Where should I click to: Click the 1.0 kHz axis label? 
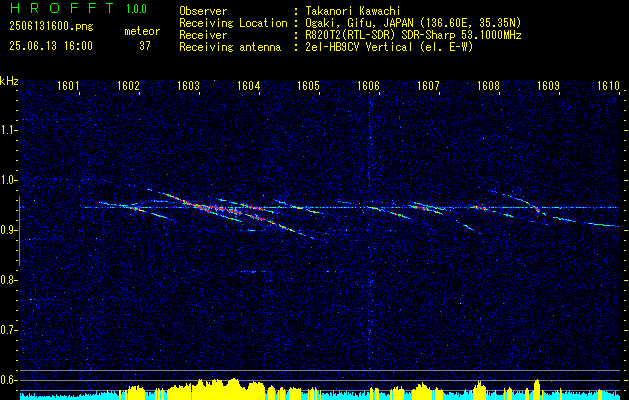tap(7, 180)
